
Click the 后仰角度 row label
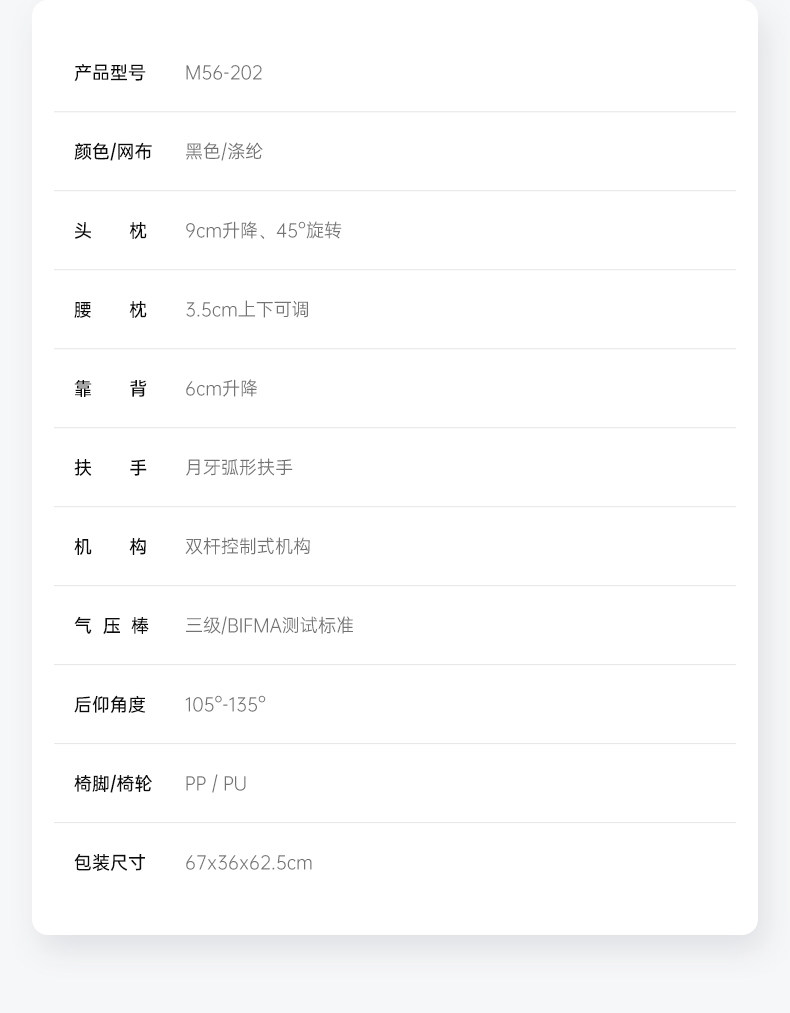coord(110,705)
